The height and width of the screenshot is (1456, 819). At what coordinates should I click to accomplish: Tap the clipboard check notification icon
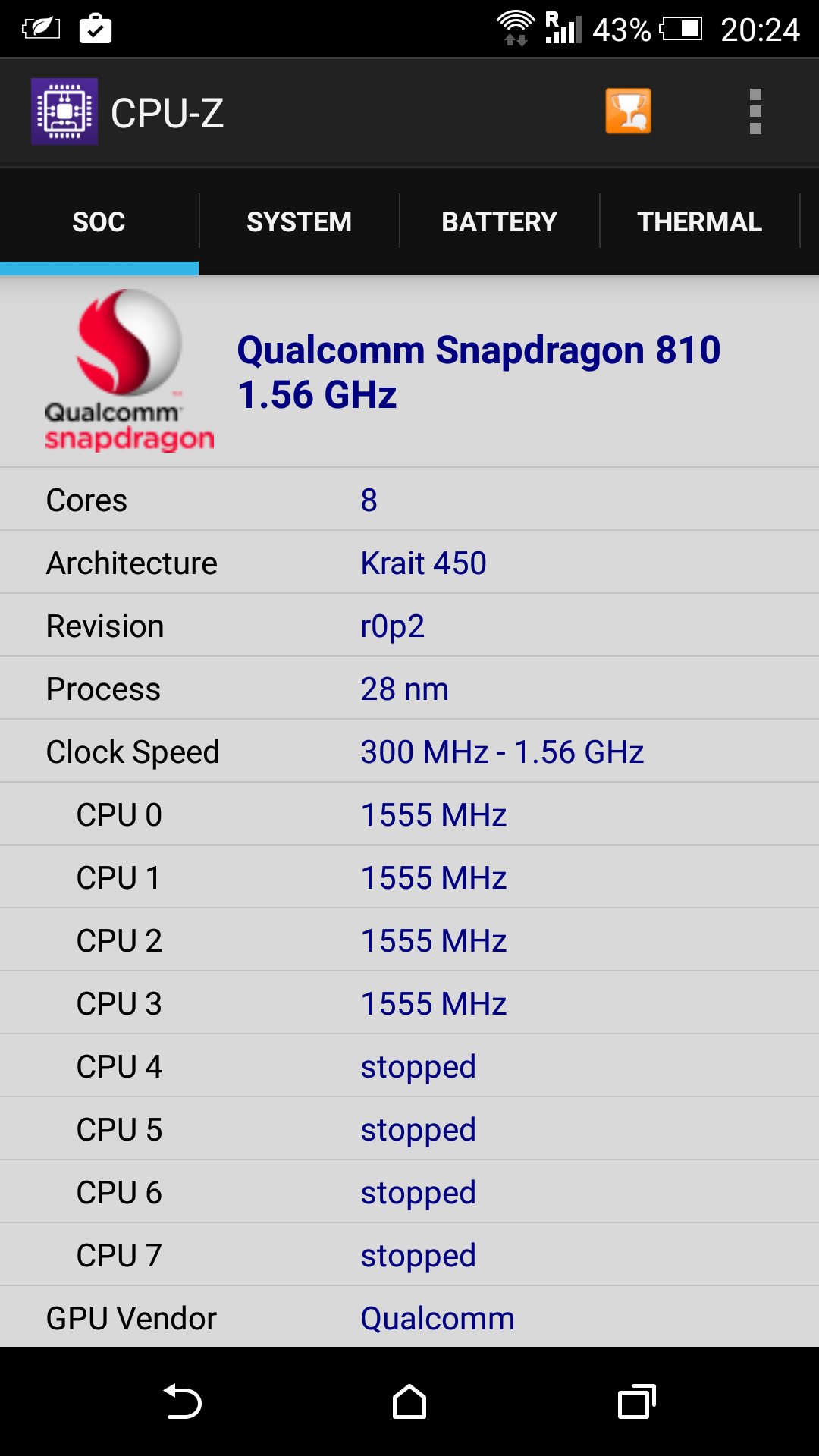pos(96,30)
